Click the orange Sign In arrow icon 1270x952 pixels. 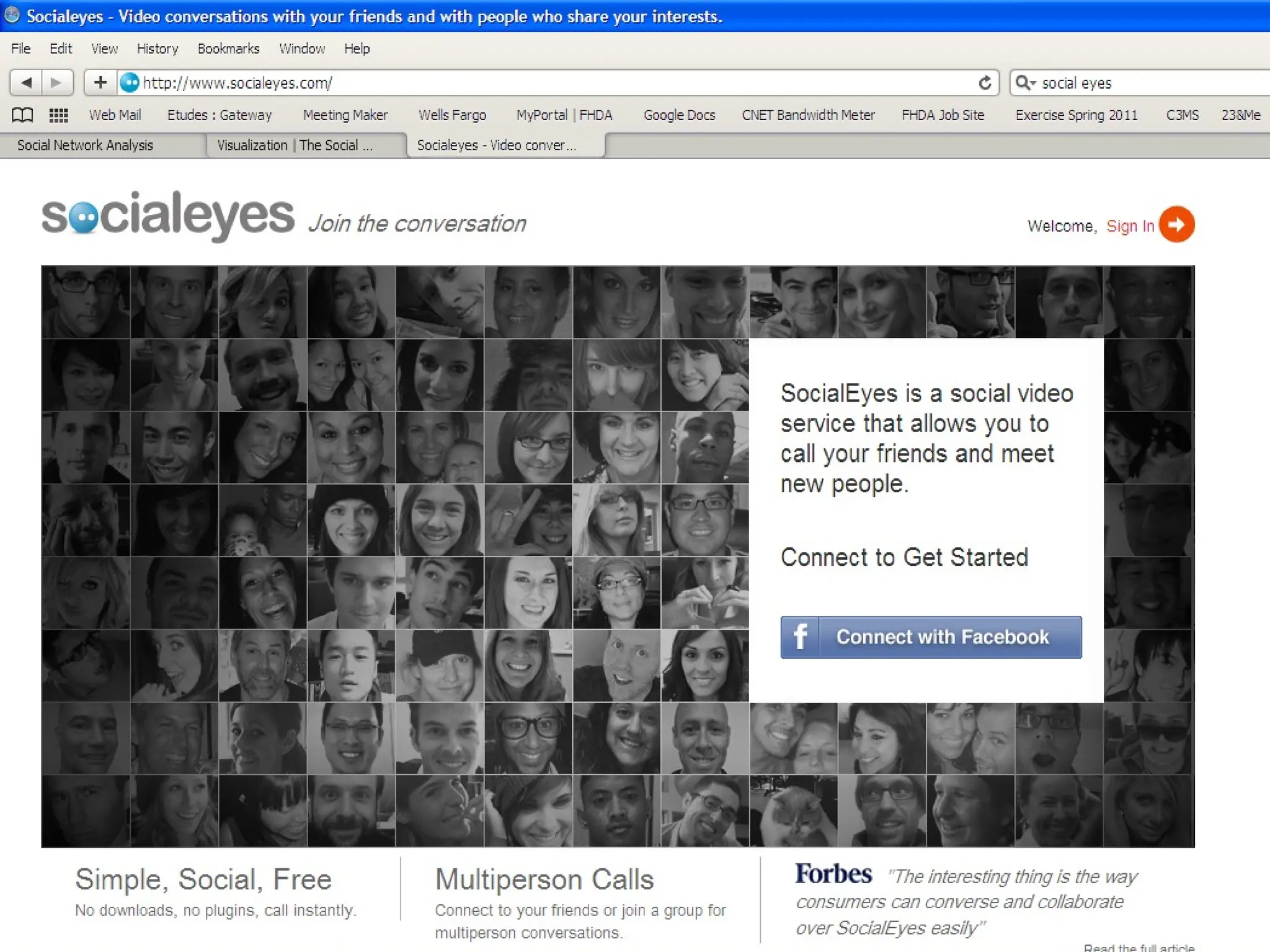(1176, 224)
